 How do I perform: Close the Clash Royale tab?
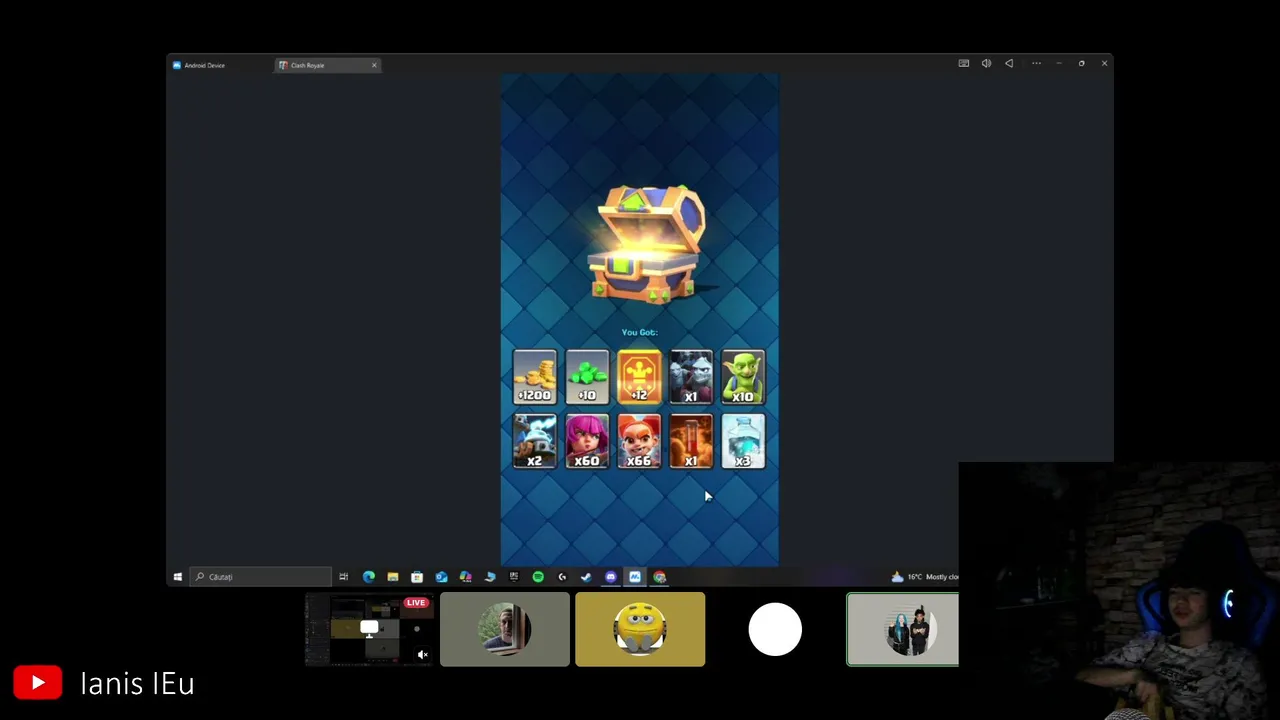pos(374,65)
